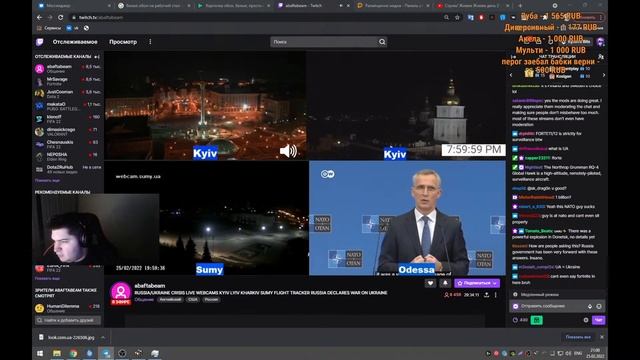Show previous gift leaderboard entry
The width and height of the screenshot is (640, 360).
(511, 75)
